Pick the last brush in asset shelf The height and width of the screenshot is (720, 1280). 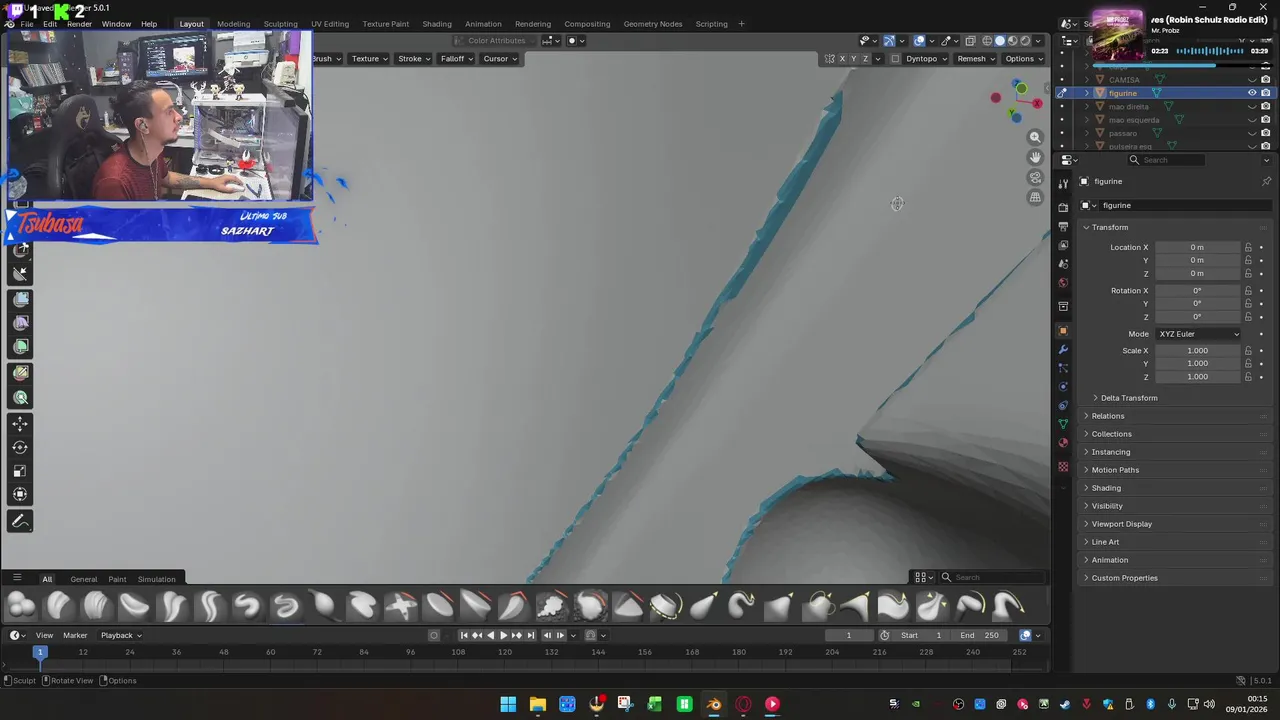click(x=1007, y=605)
